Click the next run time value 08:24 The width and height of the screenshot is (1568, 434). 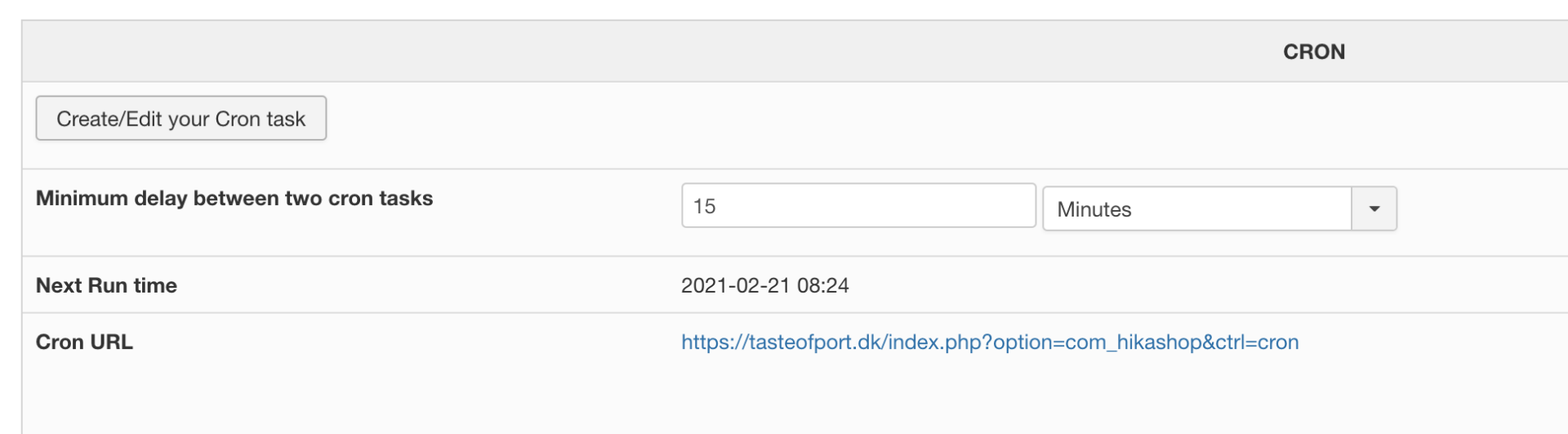pyautogui.click(x=823, y=285)
